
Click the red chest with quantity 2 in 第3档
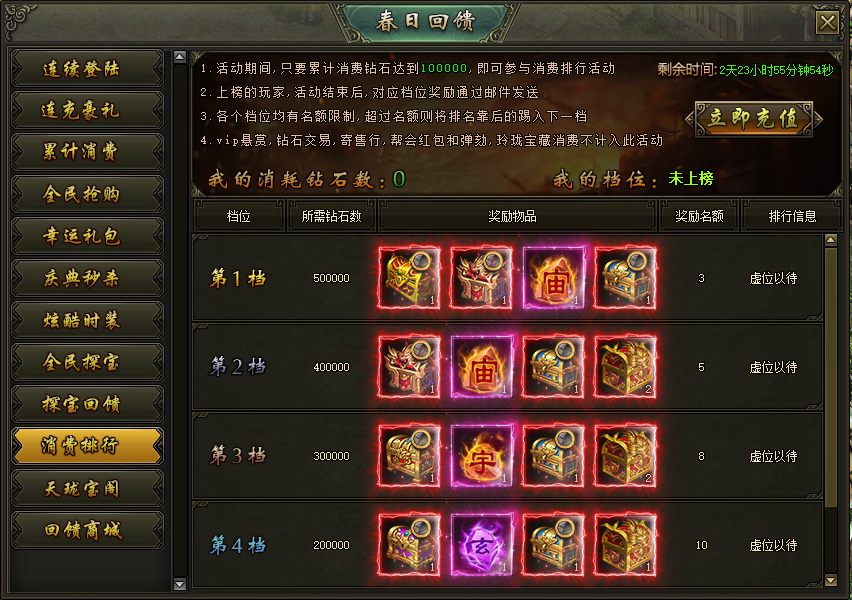coord(625,455)
